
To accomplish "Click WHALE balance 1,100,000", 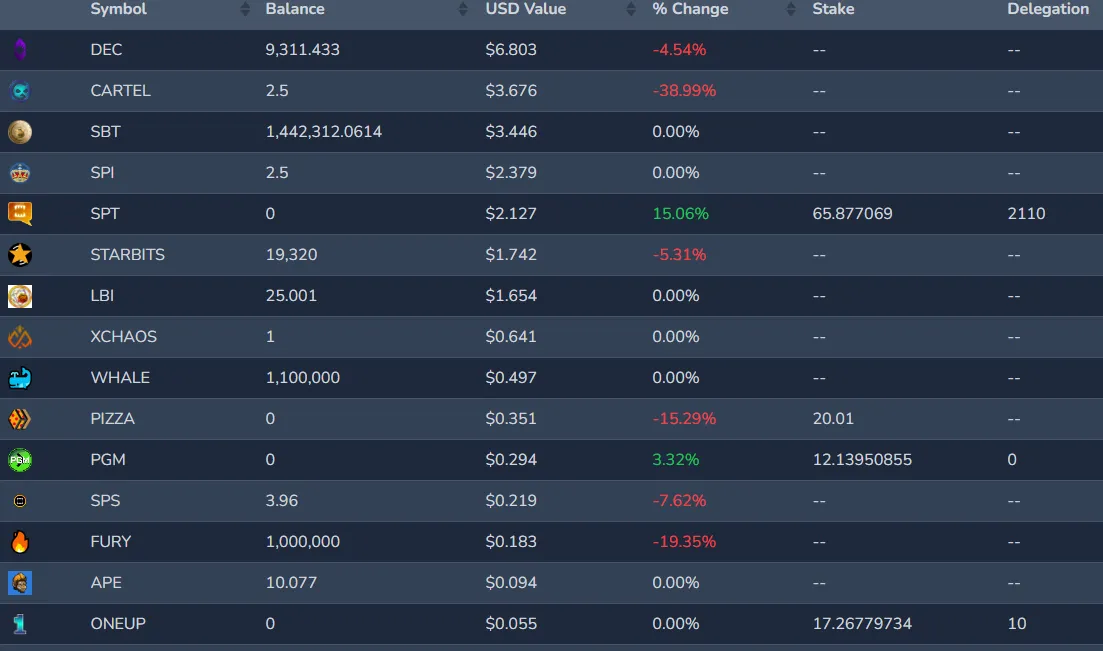I will (302, 378).
